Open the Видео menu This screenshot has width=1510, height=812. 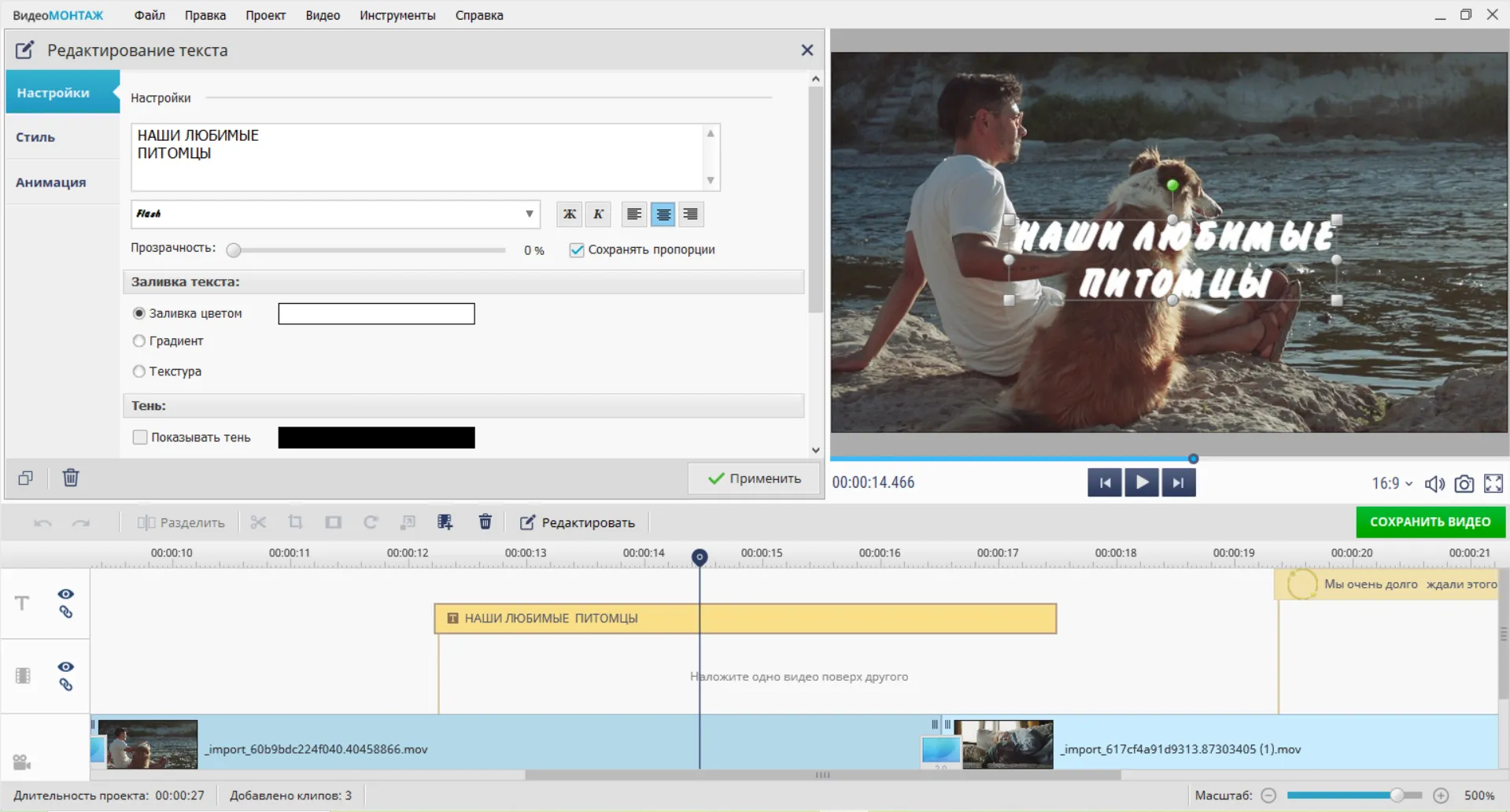(323, 15)
